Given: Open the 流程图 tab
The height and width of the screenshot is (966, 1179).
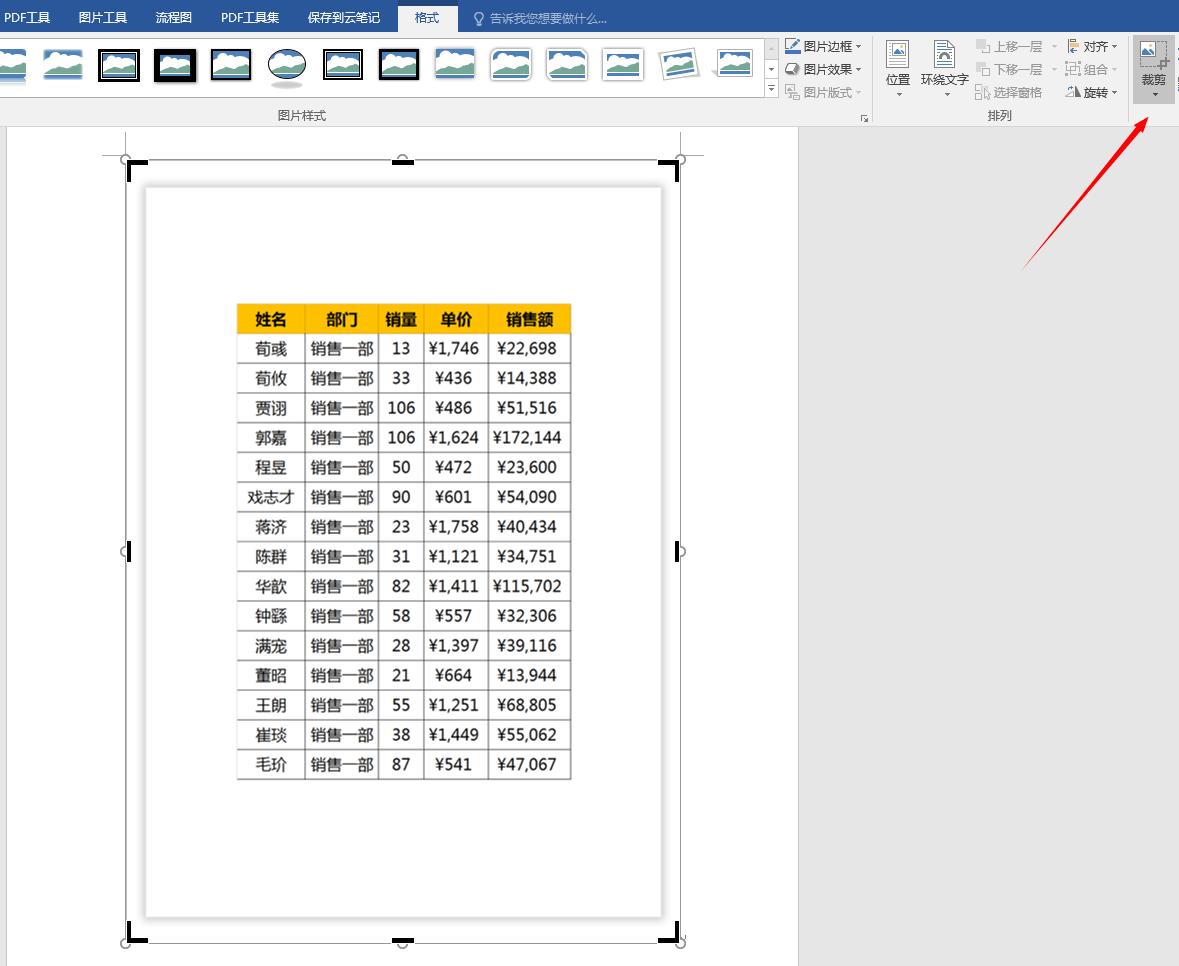Looking at the screenshot, I should click(x=173, y=17).
